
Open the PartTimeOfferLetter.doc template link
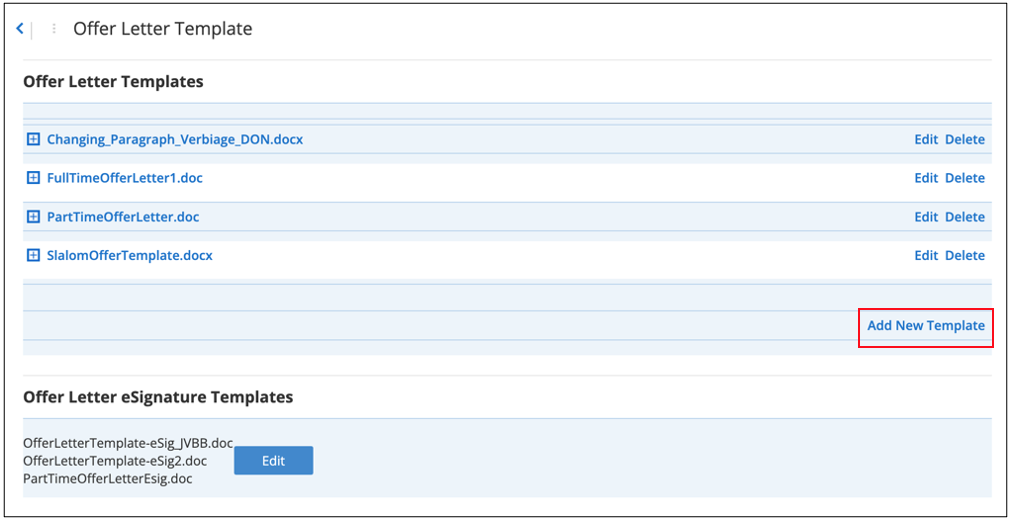point(123,217)
